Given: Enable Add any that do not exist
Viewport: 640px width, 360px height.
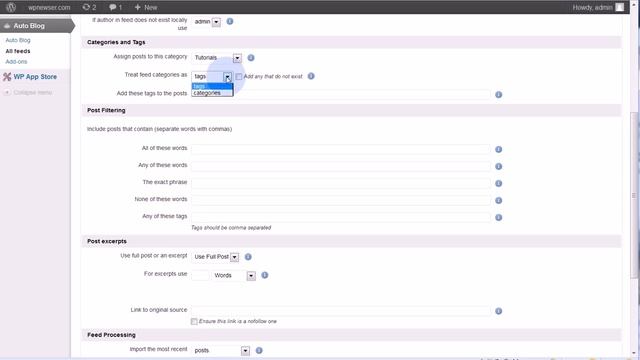Looking at the screenshot, I should pos(239,76).
